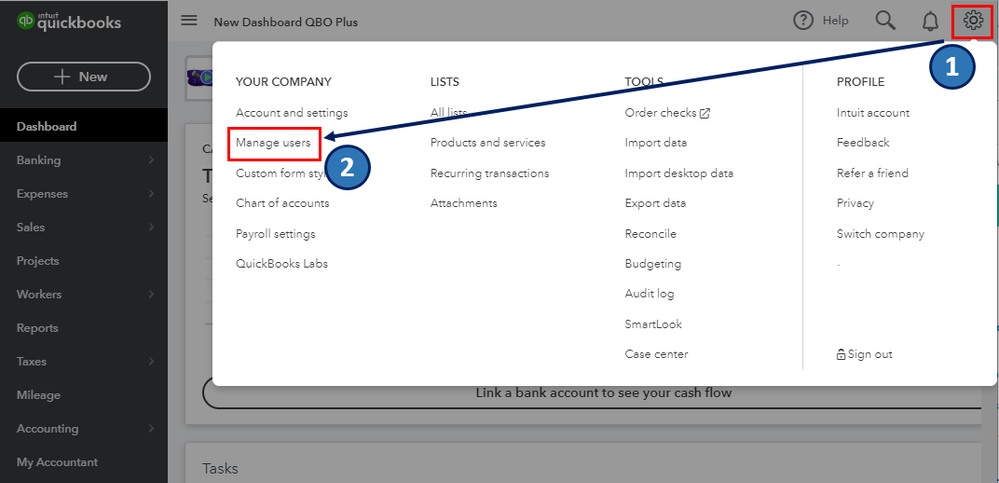
Task: Expand the Expenses sidebar chevron
Action: 151,194
